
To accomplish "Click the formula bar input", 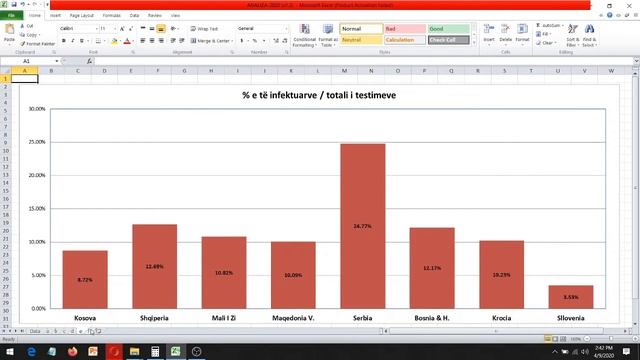I will 363,61.
